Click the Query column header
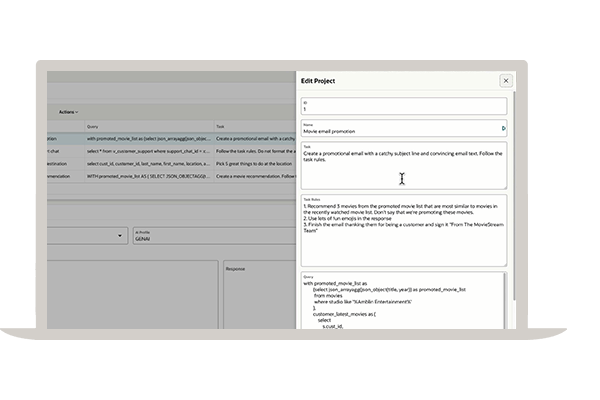 pyautogui.click(x=93, y=127)
